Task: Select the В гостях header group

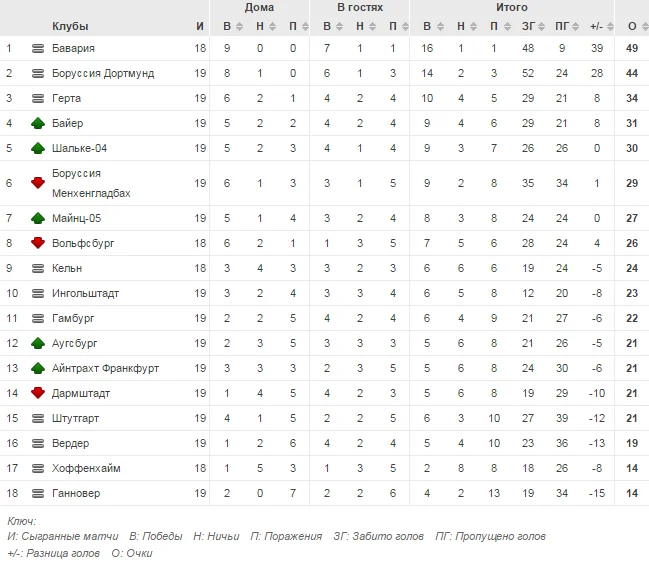Action: (x=359, y=8)
